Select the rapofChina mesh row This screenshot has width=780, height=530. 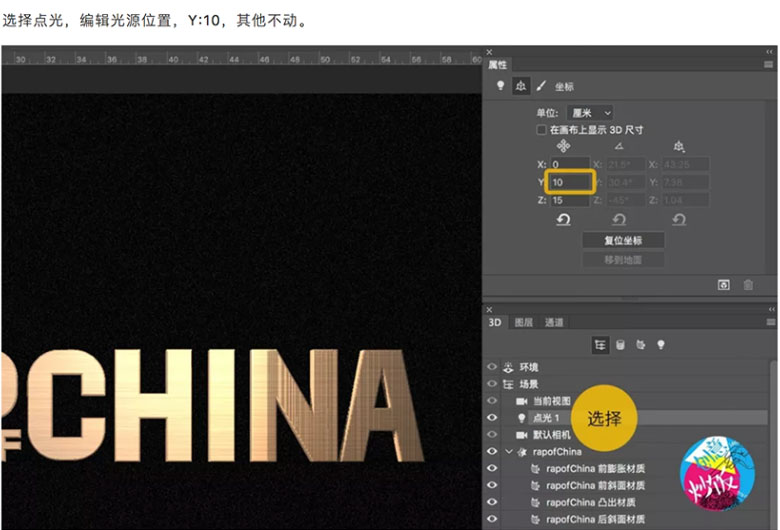pos(634,452)
